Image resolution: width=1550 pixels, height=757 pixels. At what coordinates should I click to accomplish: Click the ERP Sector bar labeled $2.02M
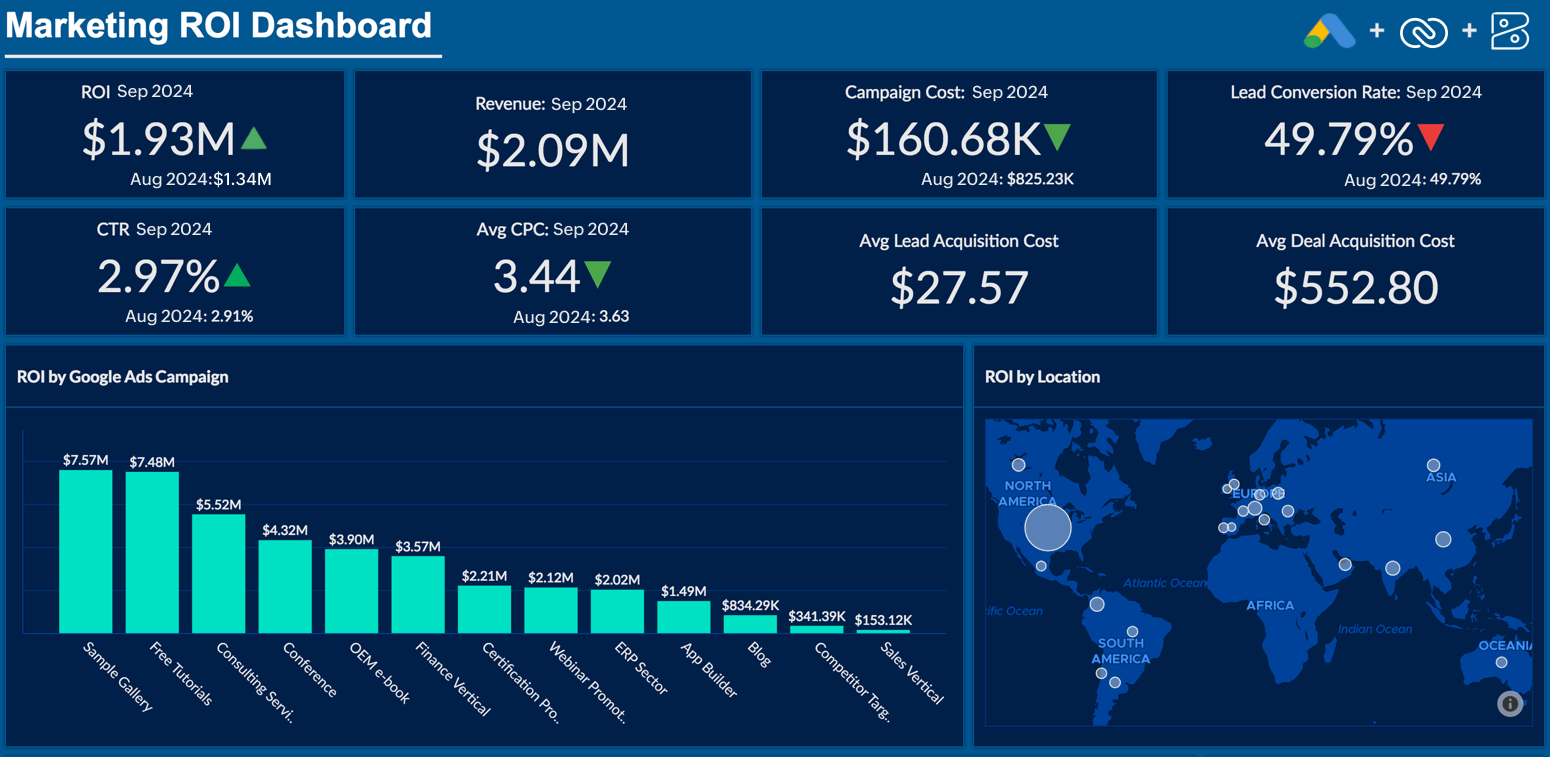(x=617, y=611)
